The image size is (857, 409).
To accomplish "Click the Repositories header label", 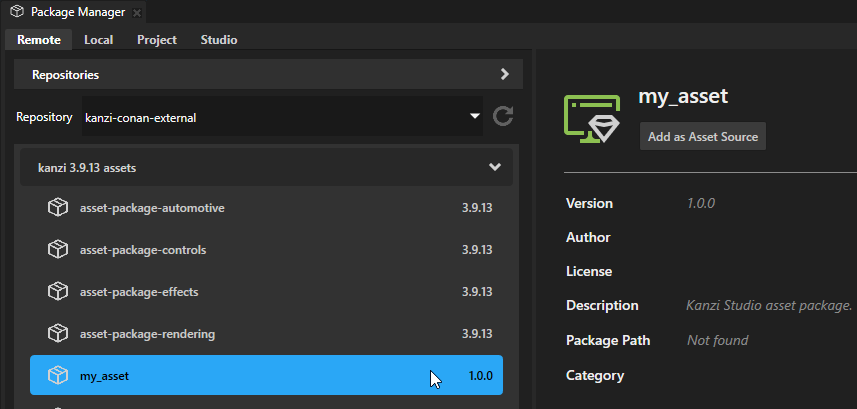I will pyautogui.click(x=66, y=75).
